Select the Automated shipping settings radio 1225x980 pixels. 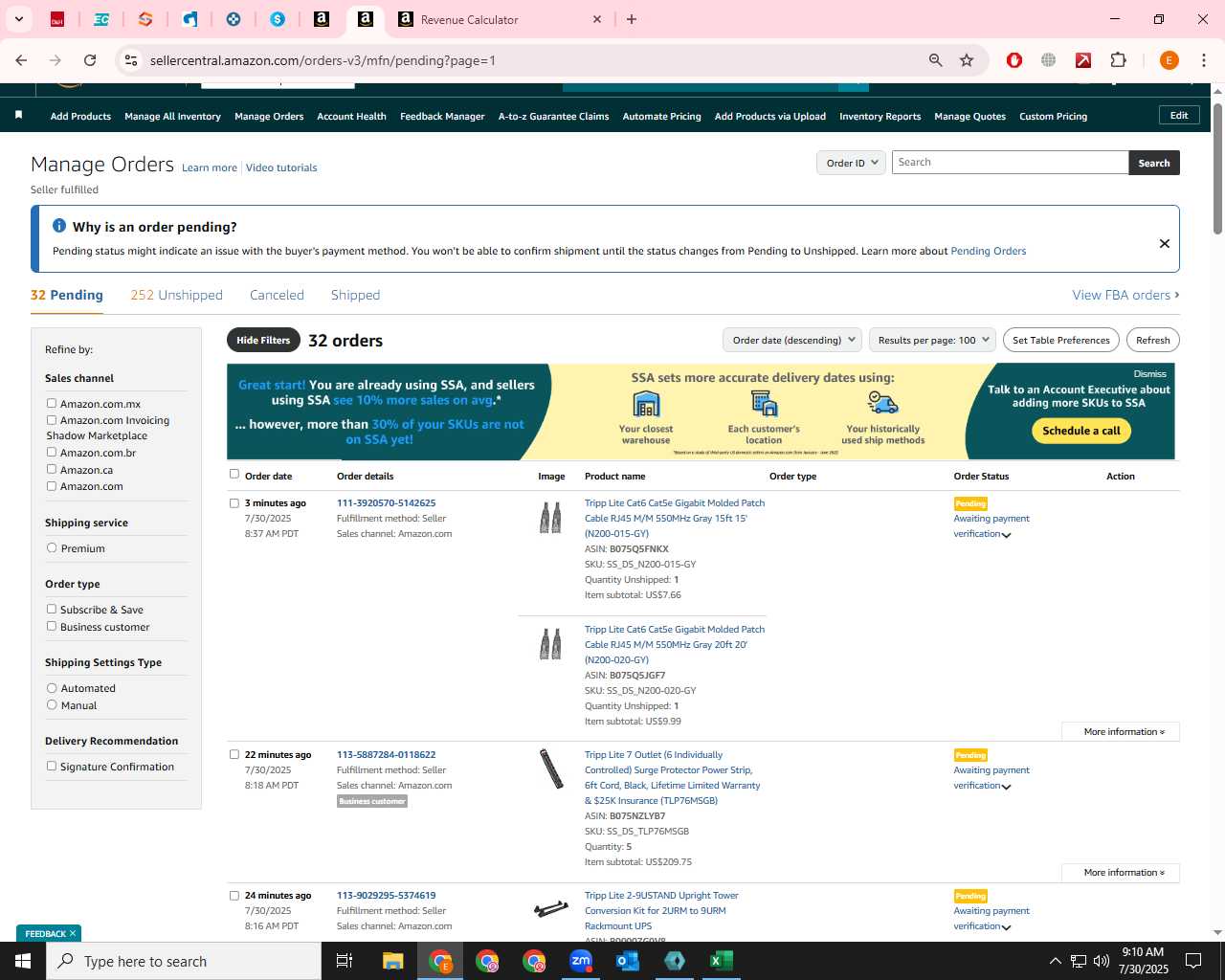coord(52,687)
